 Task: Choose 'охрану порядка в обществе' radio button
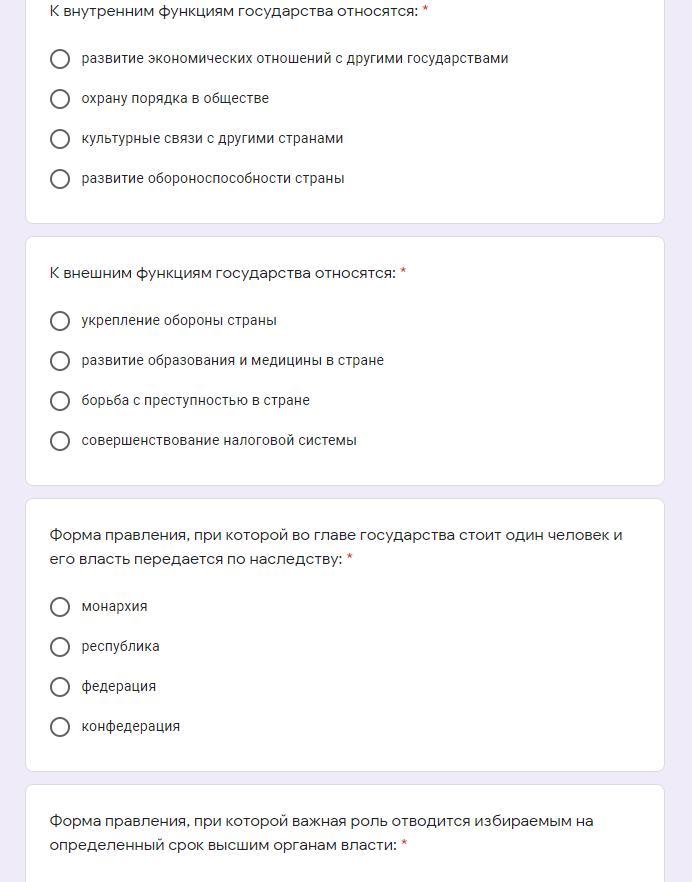pos(60,99)
